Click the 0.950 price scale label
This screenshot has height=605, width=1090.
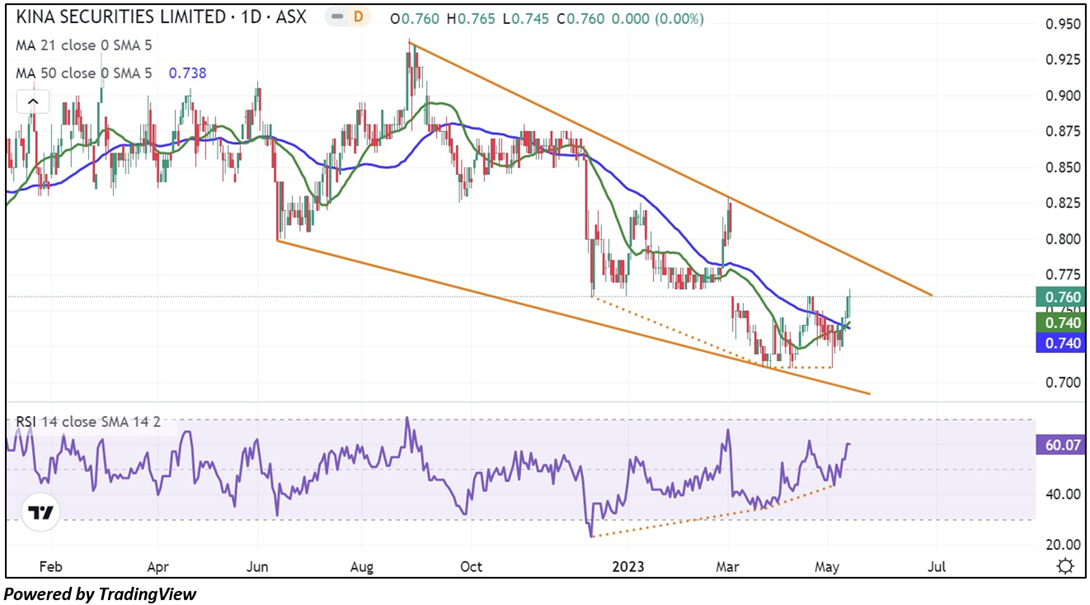coord(1063,24)
